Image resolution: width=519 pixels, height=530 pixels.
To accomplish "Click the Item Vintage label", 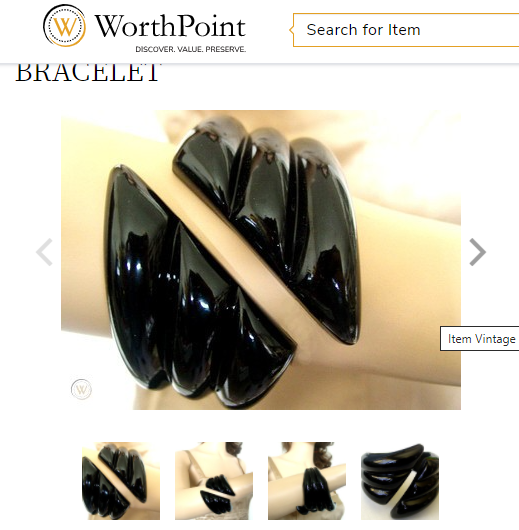I will coord(481,339).
